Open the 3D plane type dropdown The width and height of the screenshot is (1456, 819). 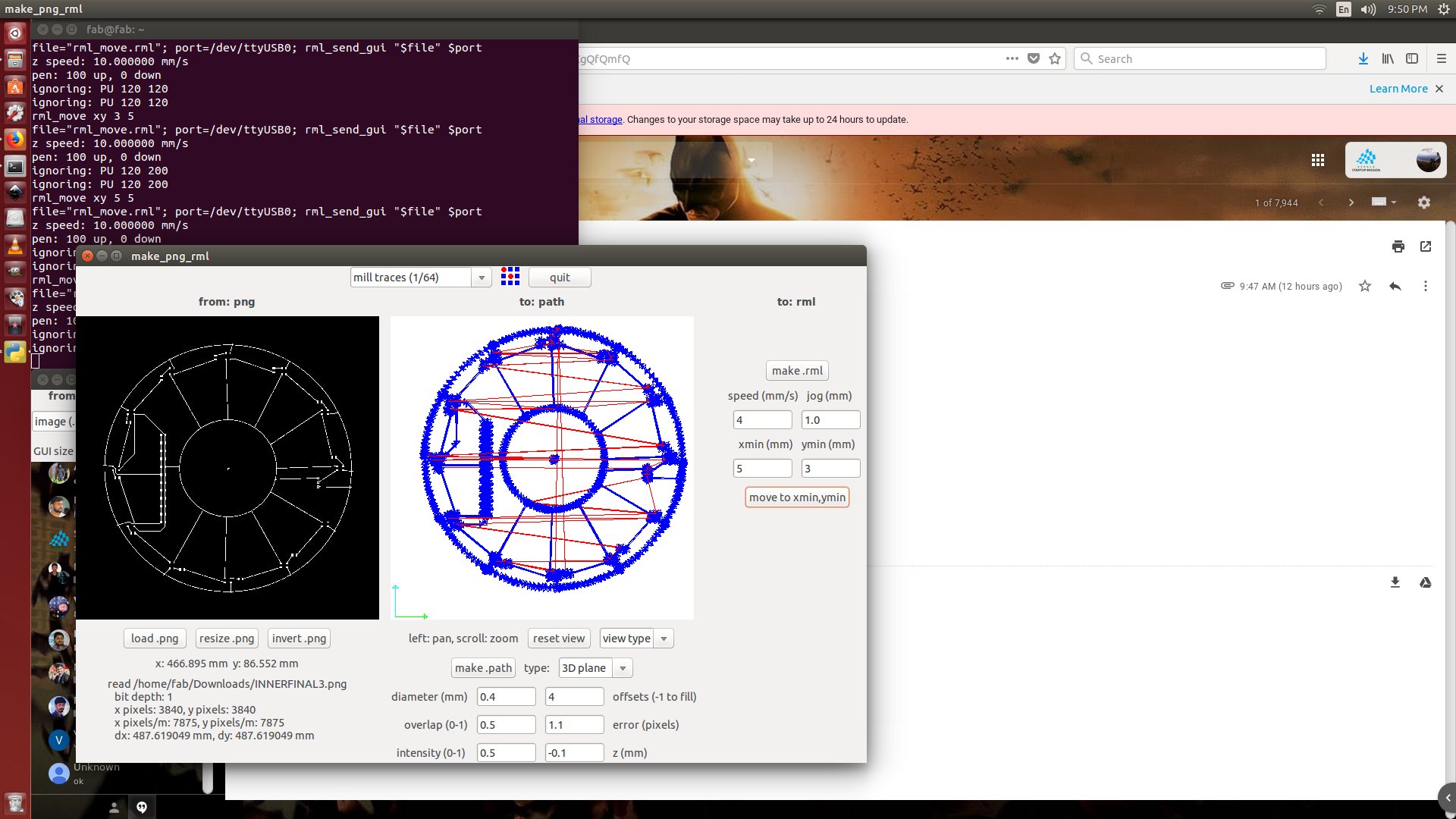click(623, 668)
